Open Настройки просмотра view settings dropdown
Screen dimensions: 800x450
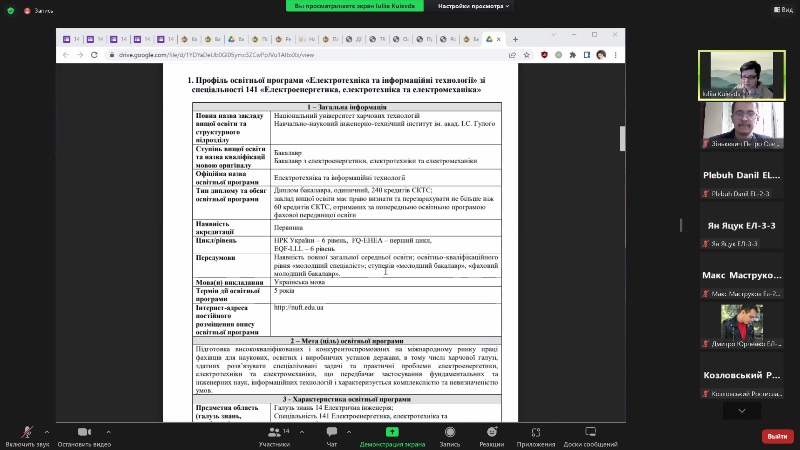[474, 6]
